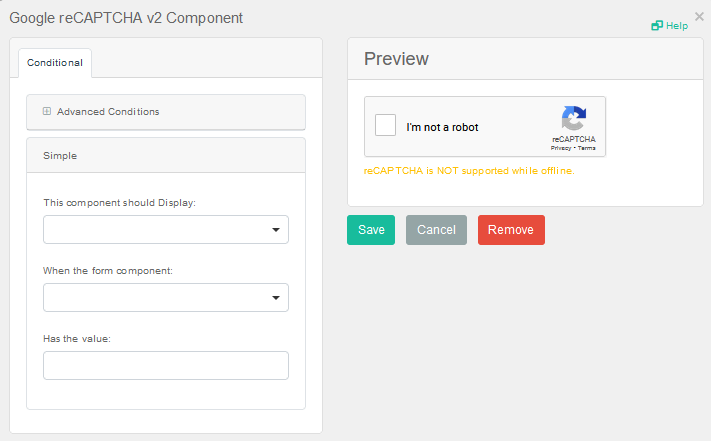Click the Preview panel heading
Screen dimensions: 711x441
(397, 59)
